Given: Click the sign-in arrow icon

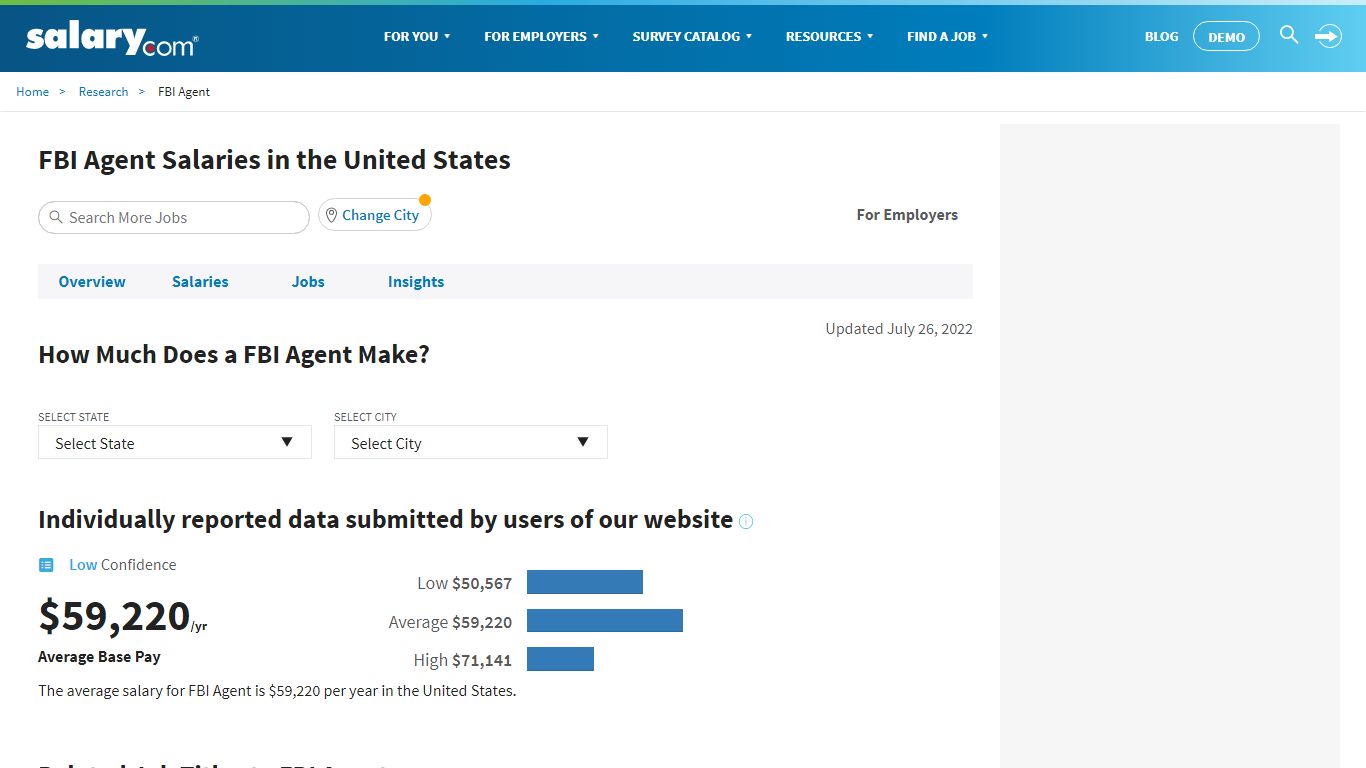Looking at the screenshot, I should pyautogui.click(x=1328, y=36).
